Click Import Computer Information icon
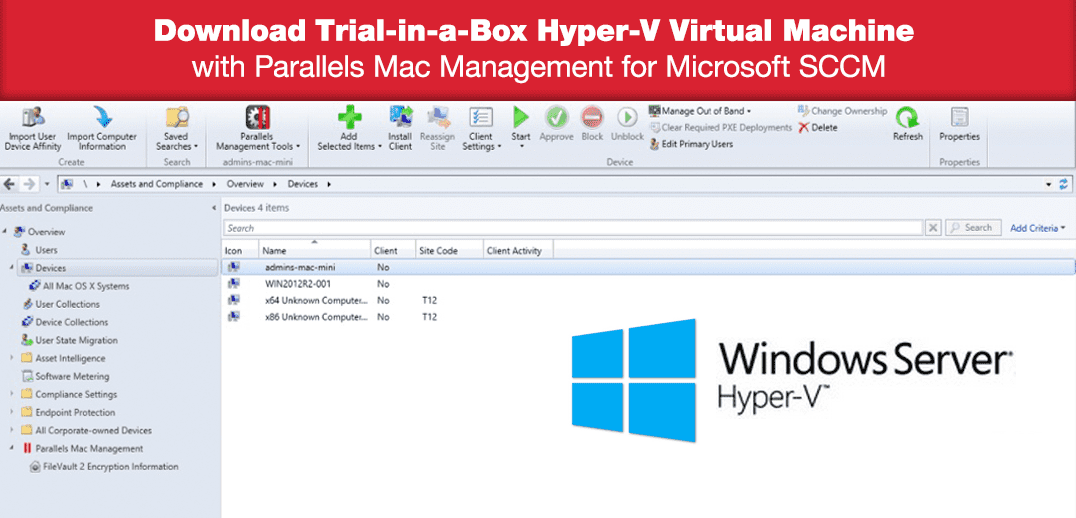1076x518 pixels. coord(102,118)
